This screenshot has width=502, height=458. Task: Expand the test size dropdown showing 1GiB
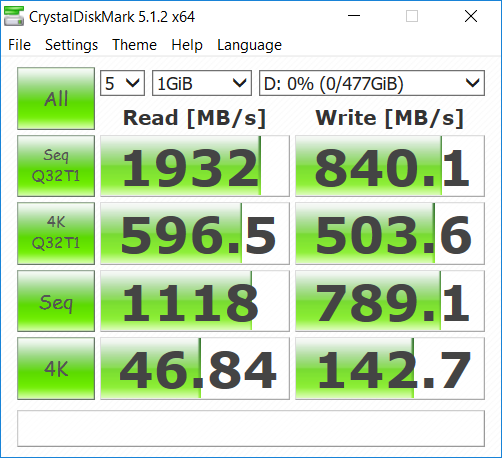point(202,83)
